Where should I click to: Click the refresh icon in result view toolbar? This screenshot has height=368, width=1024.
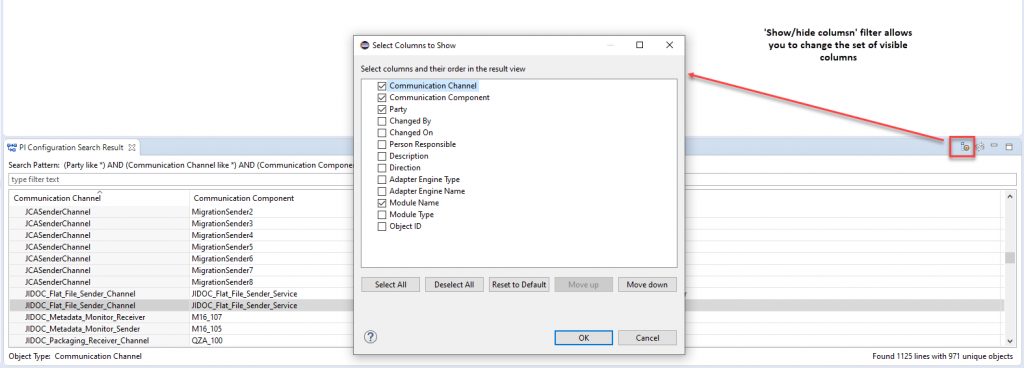pyautogui.click(x=980, y=147)
